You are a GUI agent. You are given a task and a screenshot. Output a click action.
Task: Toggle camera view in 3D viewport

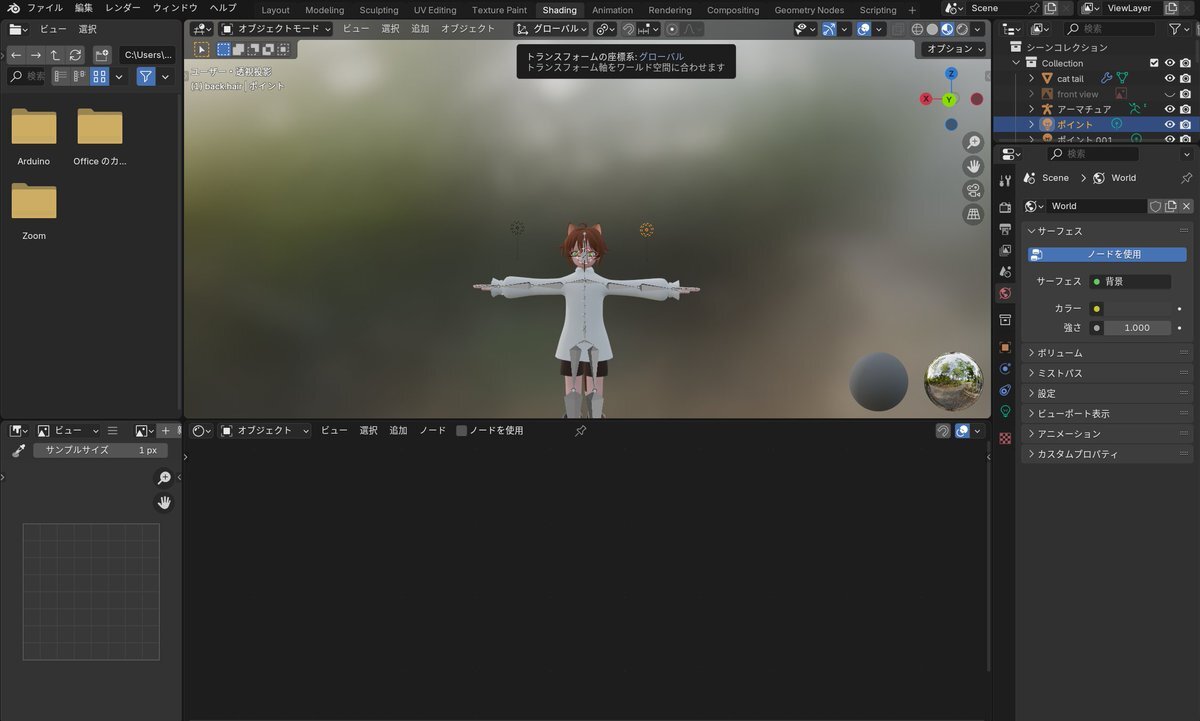[973, 191]
